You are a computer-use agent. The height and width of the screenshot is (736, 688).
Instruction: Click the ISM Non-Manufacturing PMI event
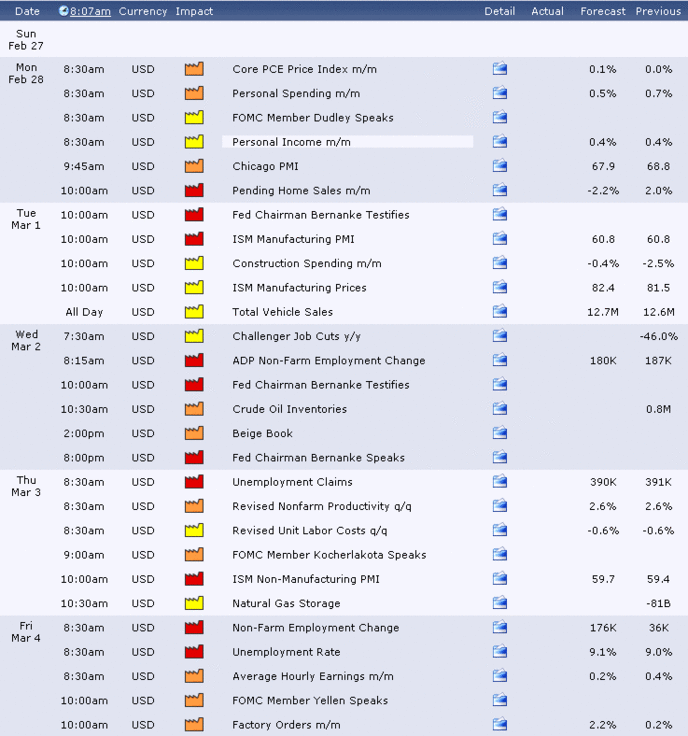pyautogui.click(x=306, y=579)
